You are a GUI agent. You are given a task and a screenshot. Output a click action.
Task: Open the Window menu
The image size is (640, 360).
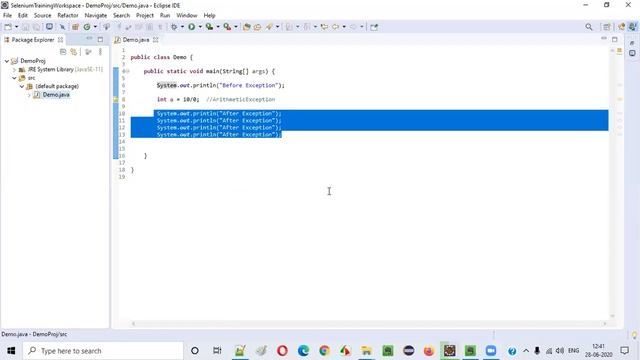point(187,16)
